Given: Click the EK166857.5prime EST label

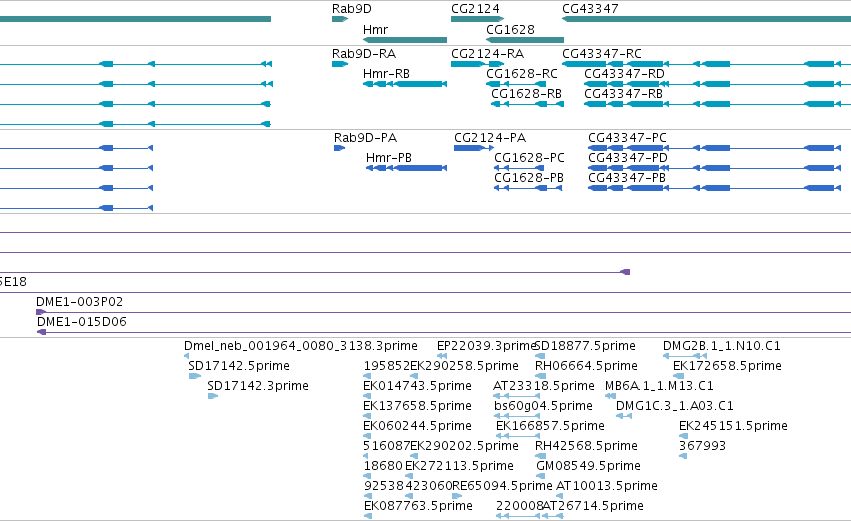Looking at the screenshot, I should coord(550,426).
